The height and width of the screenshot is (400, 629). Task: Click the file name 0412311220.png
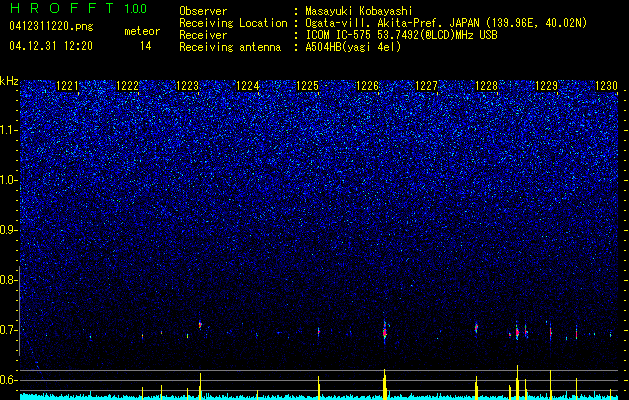[51, 27]
